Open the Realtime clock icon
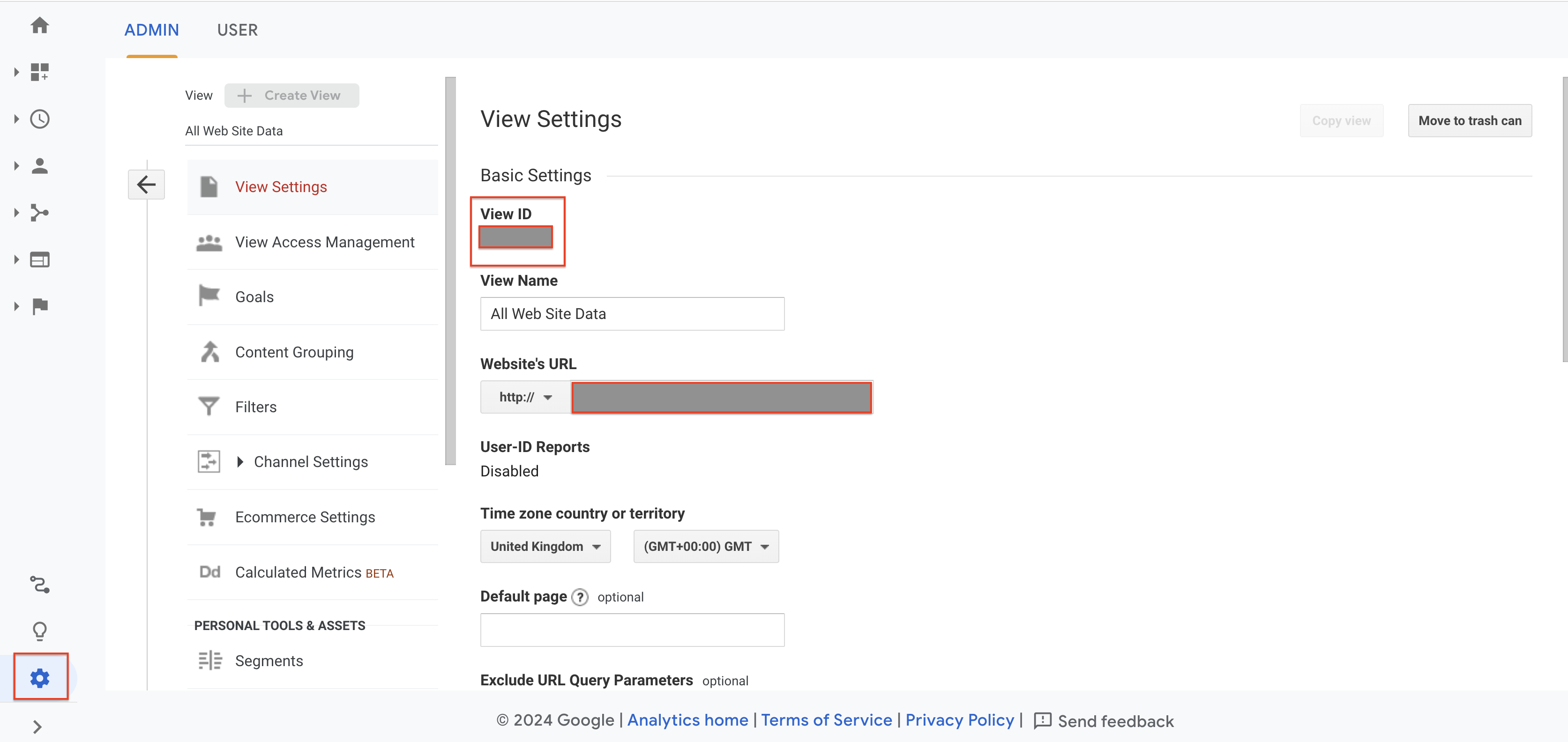The image size is (1568, 742). [x=39, y=119]
